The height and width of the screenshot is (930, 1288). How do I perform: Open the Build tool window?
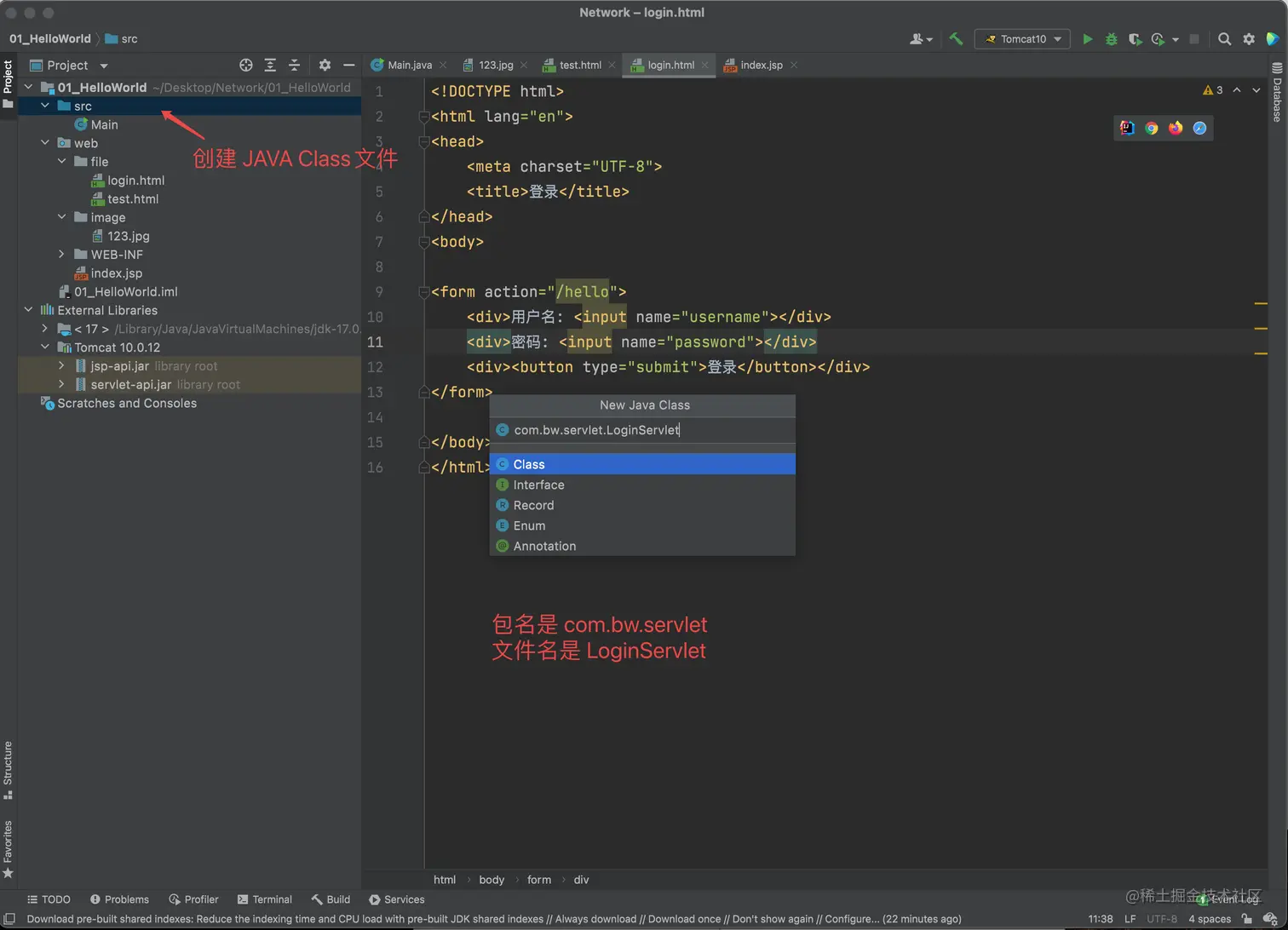coord(331,899)
